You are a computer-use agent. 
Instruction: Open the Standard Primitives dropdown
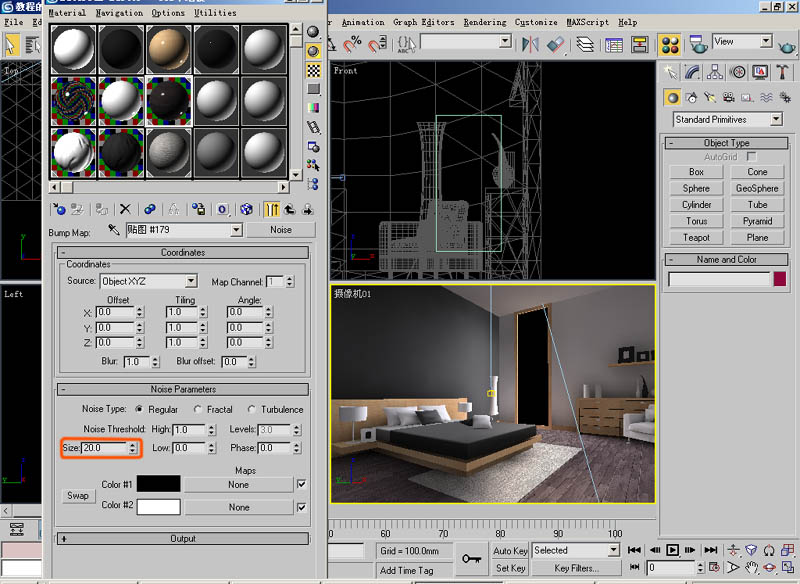coord(776,119)
